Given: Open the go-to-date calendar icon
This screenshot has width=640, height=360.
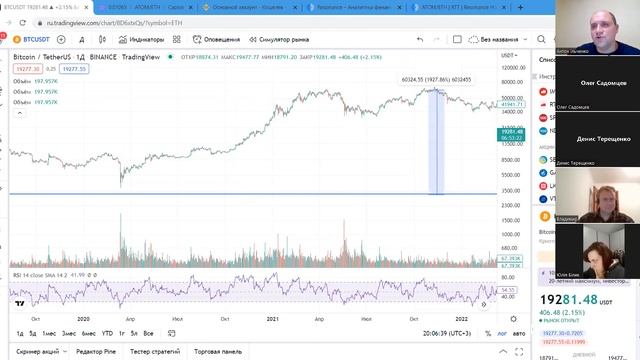Looking at the screenshot, I should coord(172,333).
